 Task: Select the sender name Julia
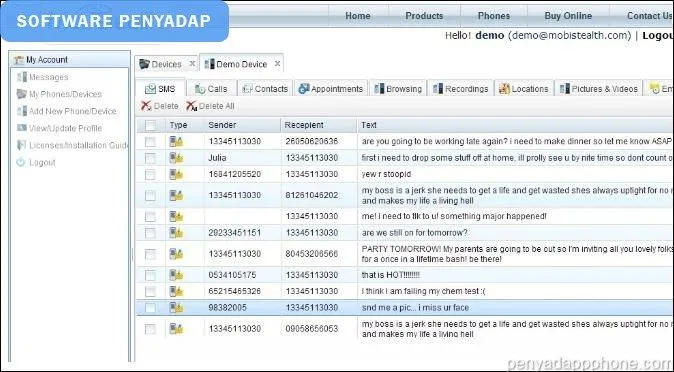(217, 158)
